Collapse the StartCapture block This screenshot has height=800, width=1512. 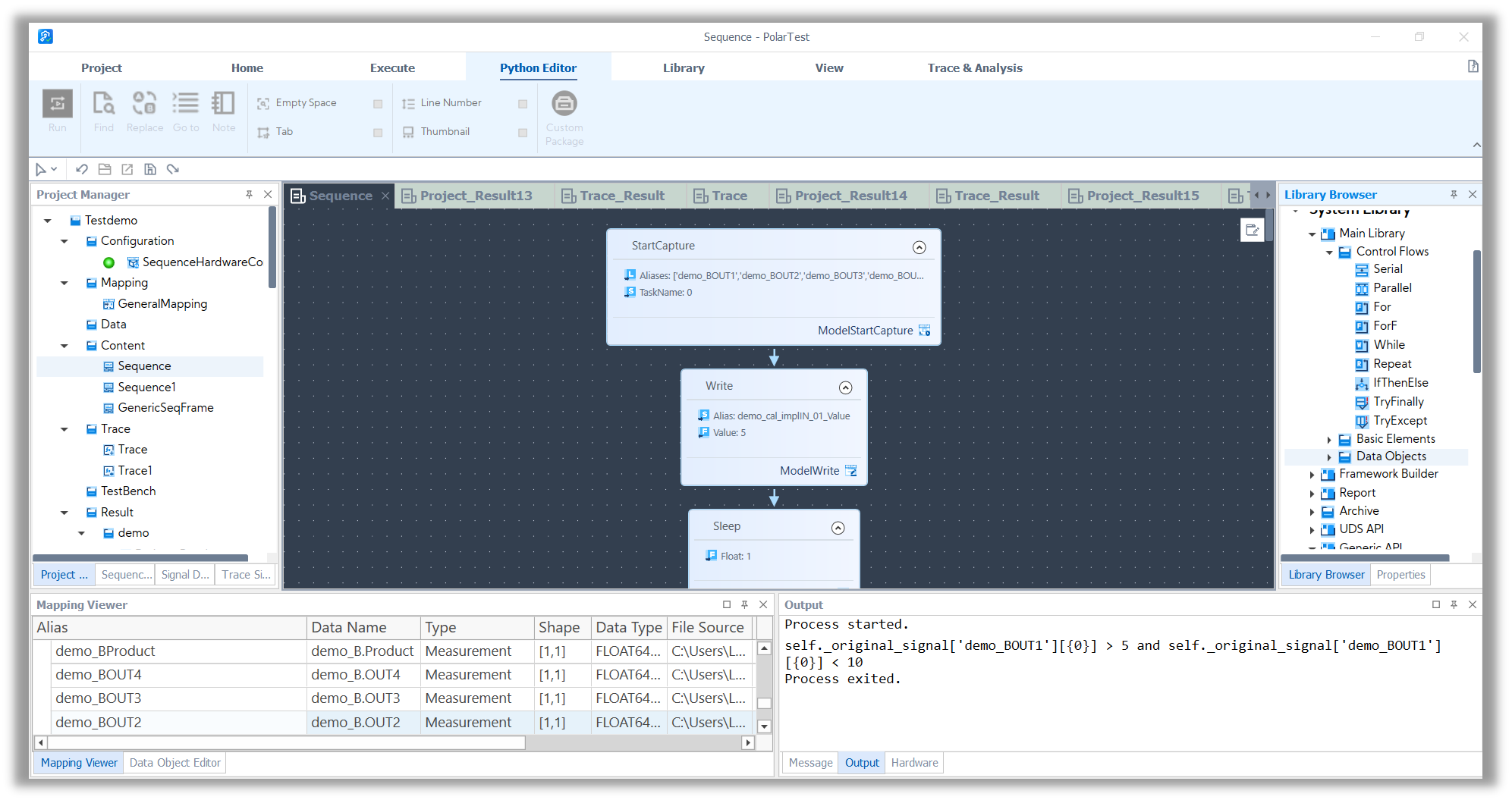tap(919, 247)
